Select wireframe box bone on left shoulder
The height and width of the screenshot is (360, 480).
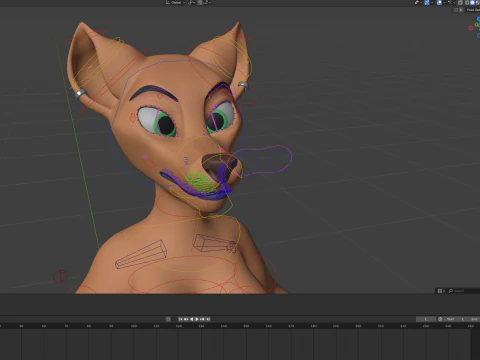141,254
